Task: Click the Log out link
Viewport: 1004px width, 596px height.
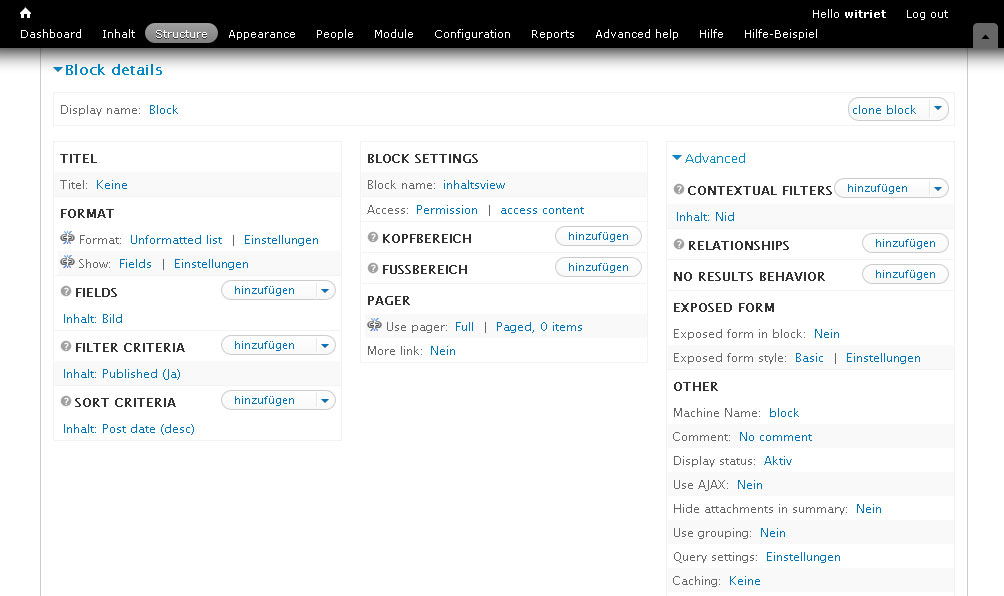Action: [x=926, y=14]
